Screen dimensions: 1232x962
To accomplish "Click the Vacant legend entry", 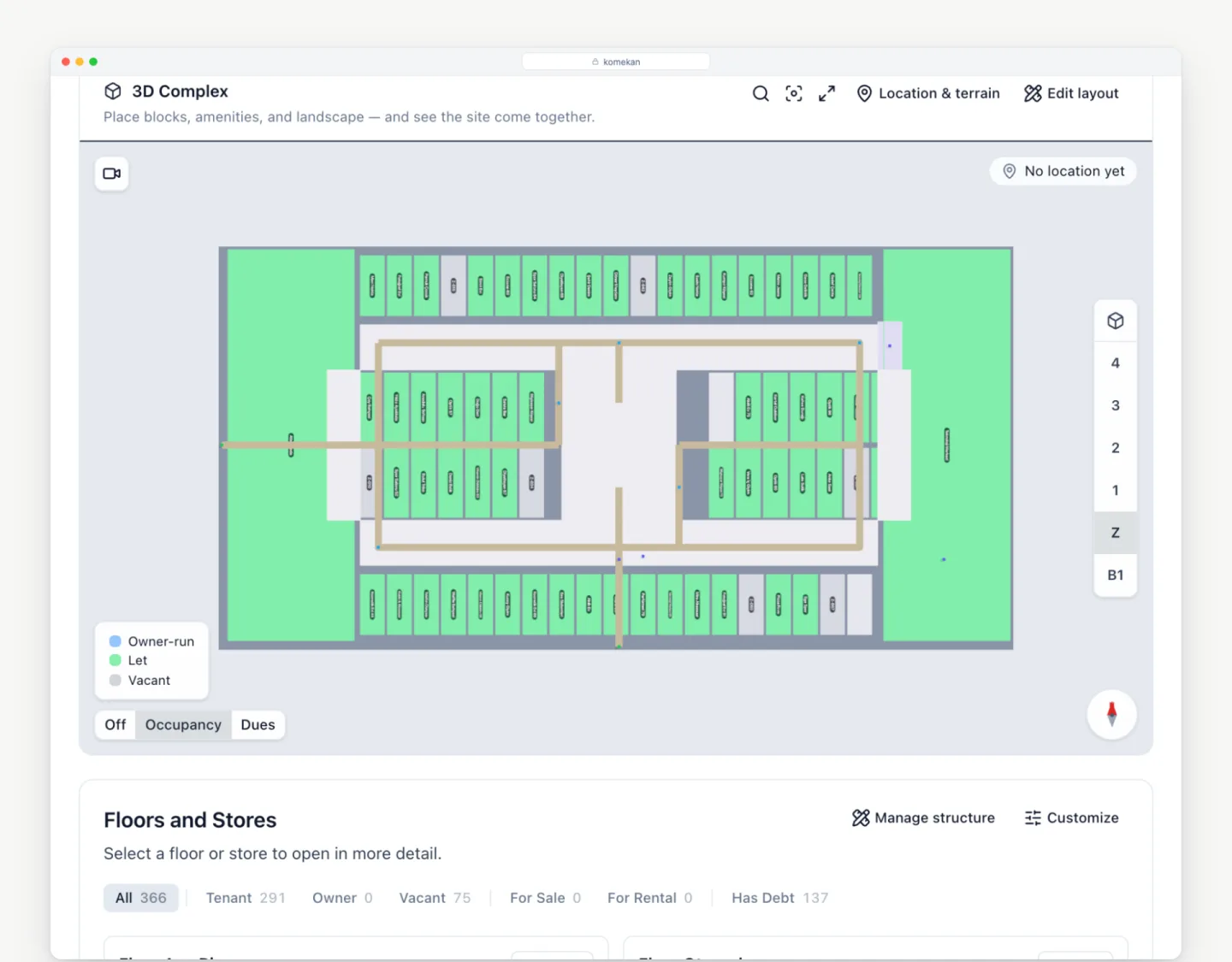I will coord(140,681).
